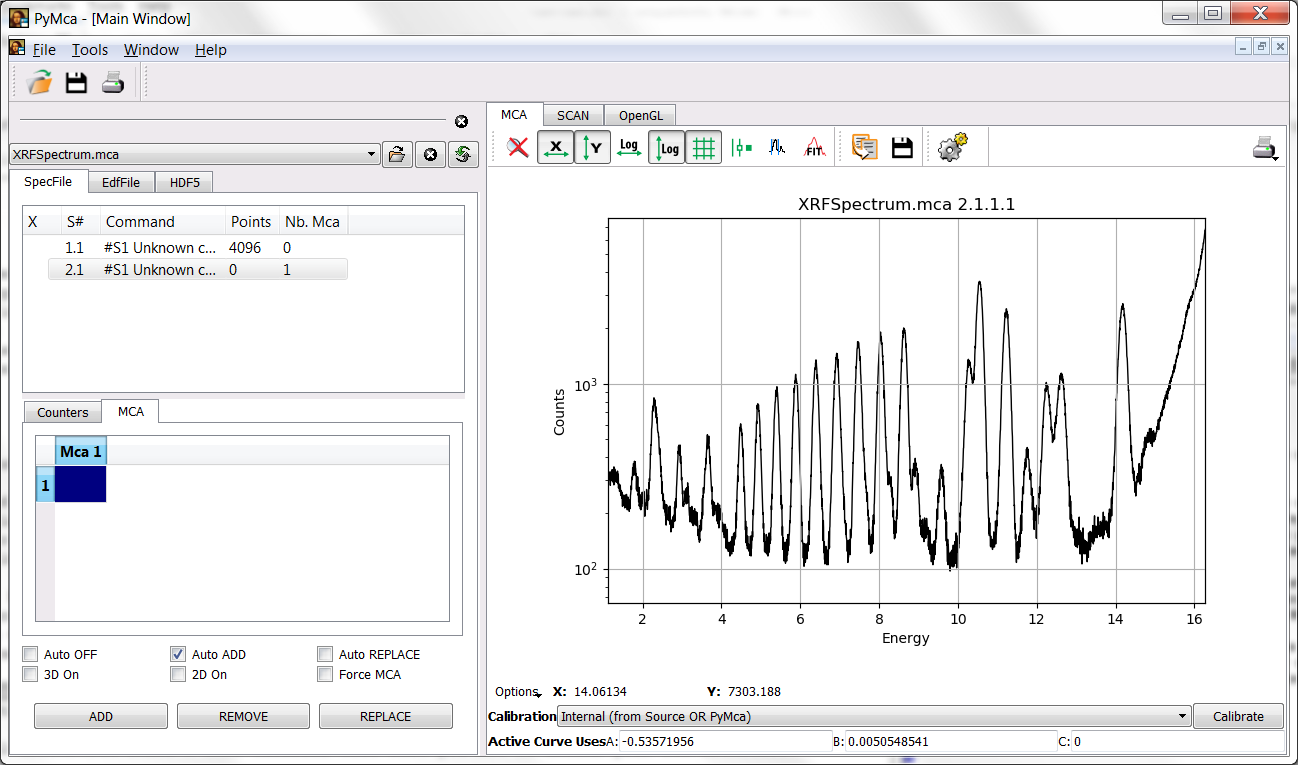1298x765 pixels.
Task: Click the peak search icon
Action: click(778, 148)
